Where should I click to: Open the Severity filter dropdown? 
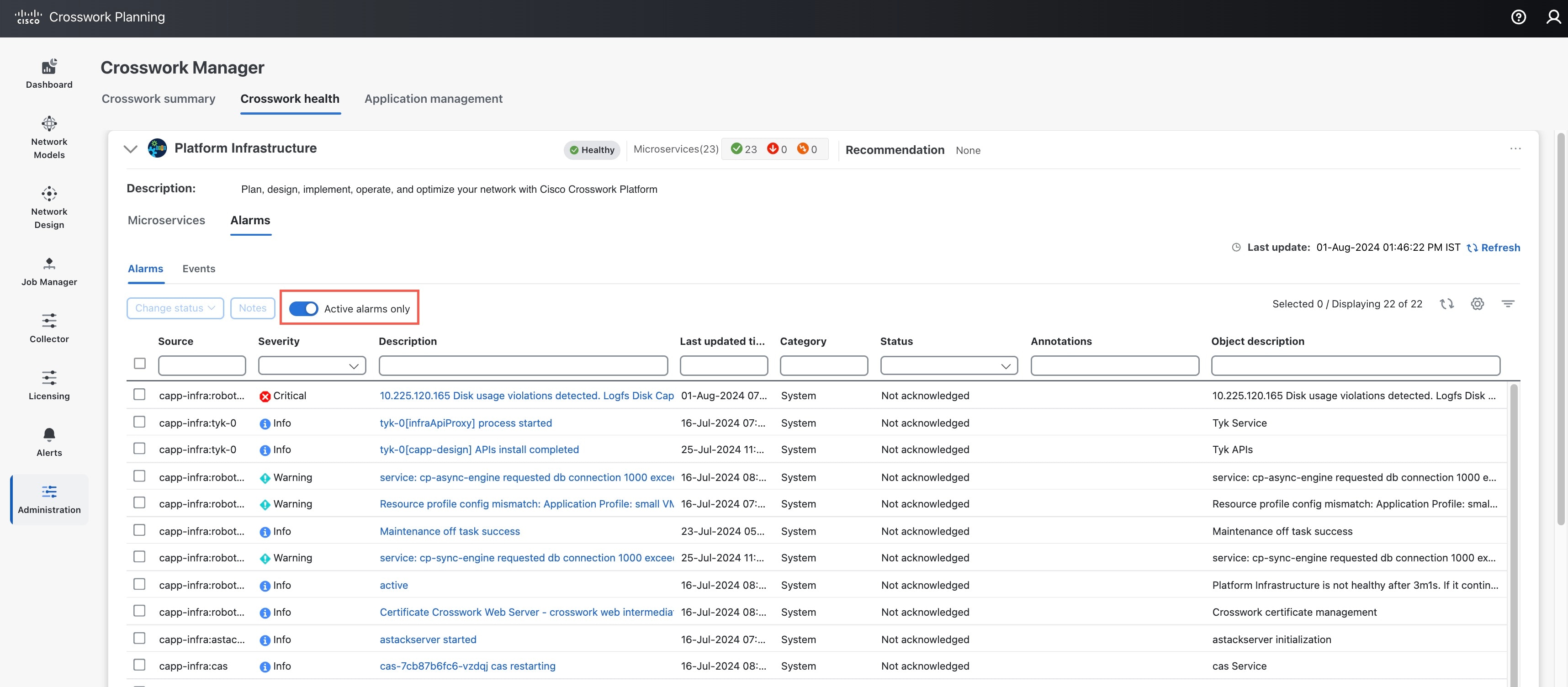tap(312, 366)
